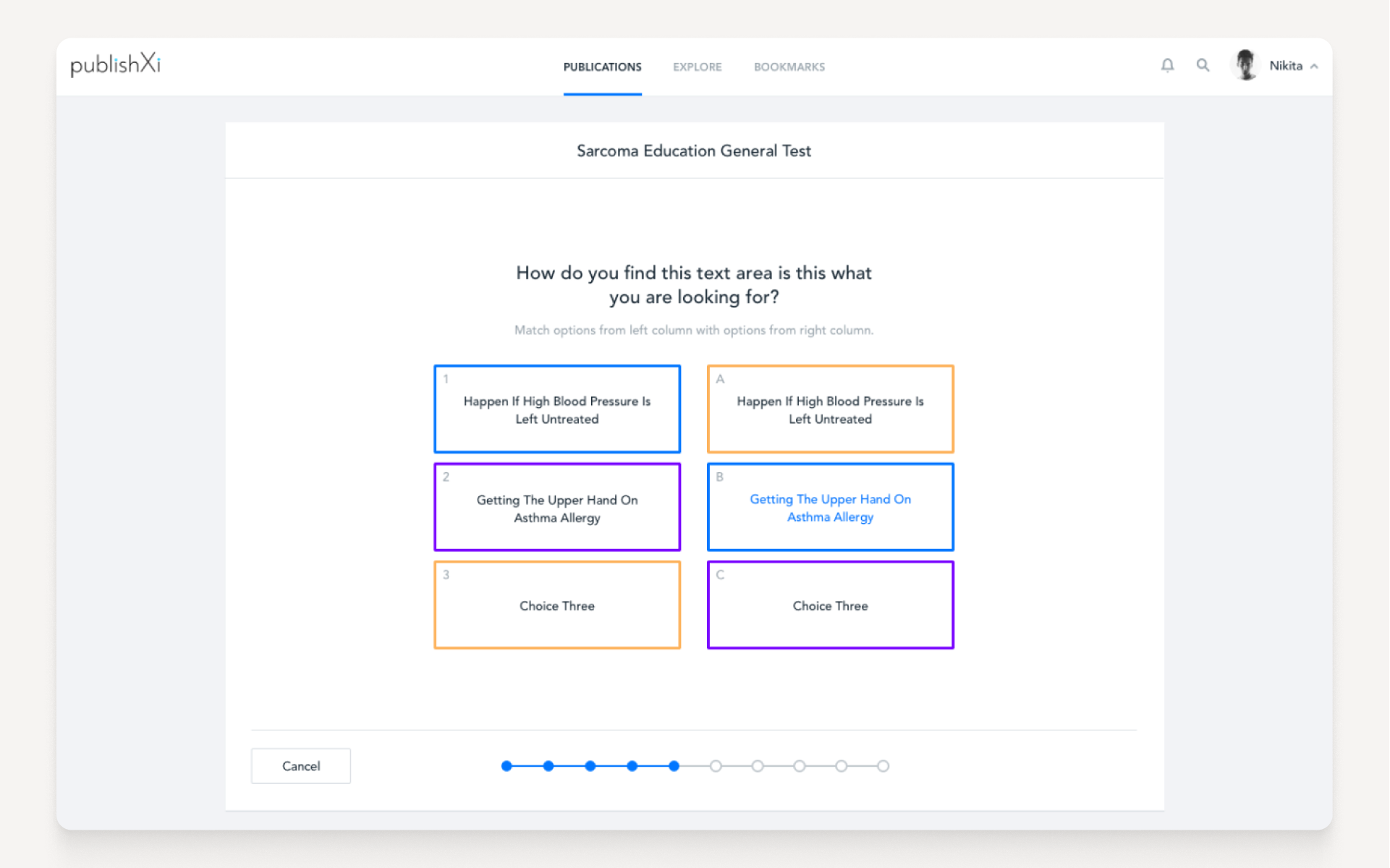Viewport: 1390px width, 868px height.
Task: Select answer C 'Choice Three' on right
Action: pos(830,605)
